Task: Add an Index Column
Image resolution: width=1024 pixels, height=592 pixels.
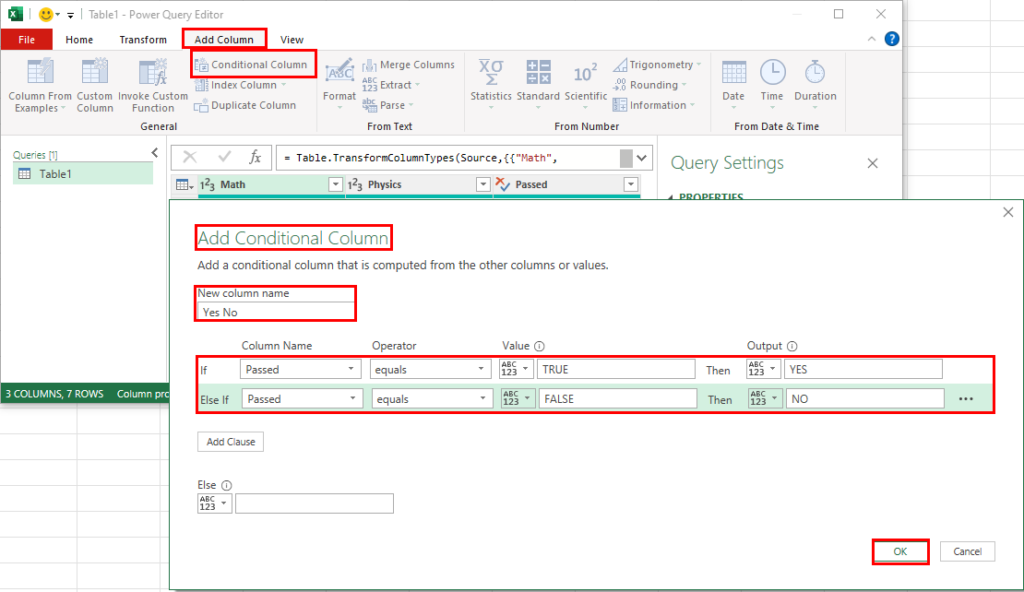Action: point(241,85)
